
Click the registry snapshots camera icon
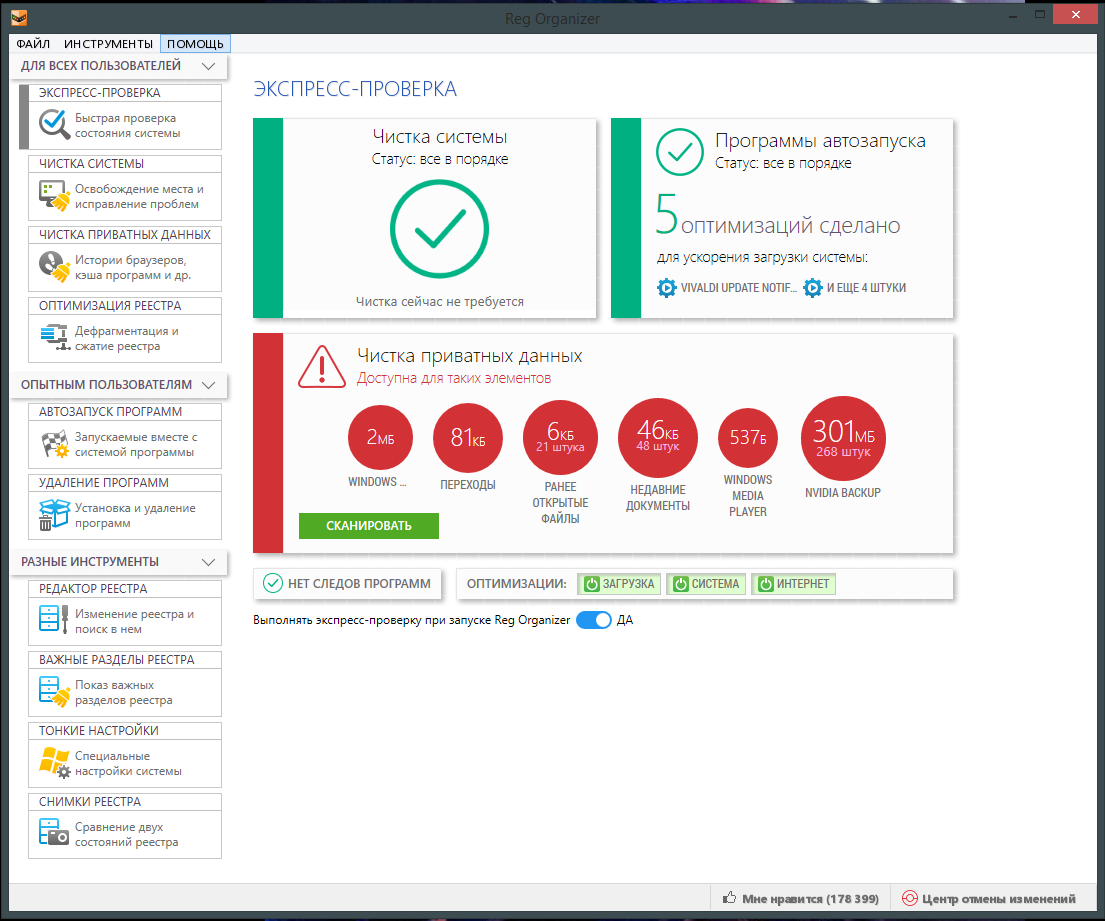coord(54,833)
